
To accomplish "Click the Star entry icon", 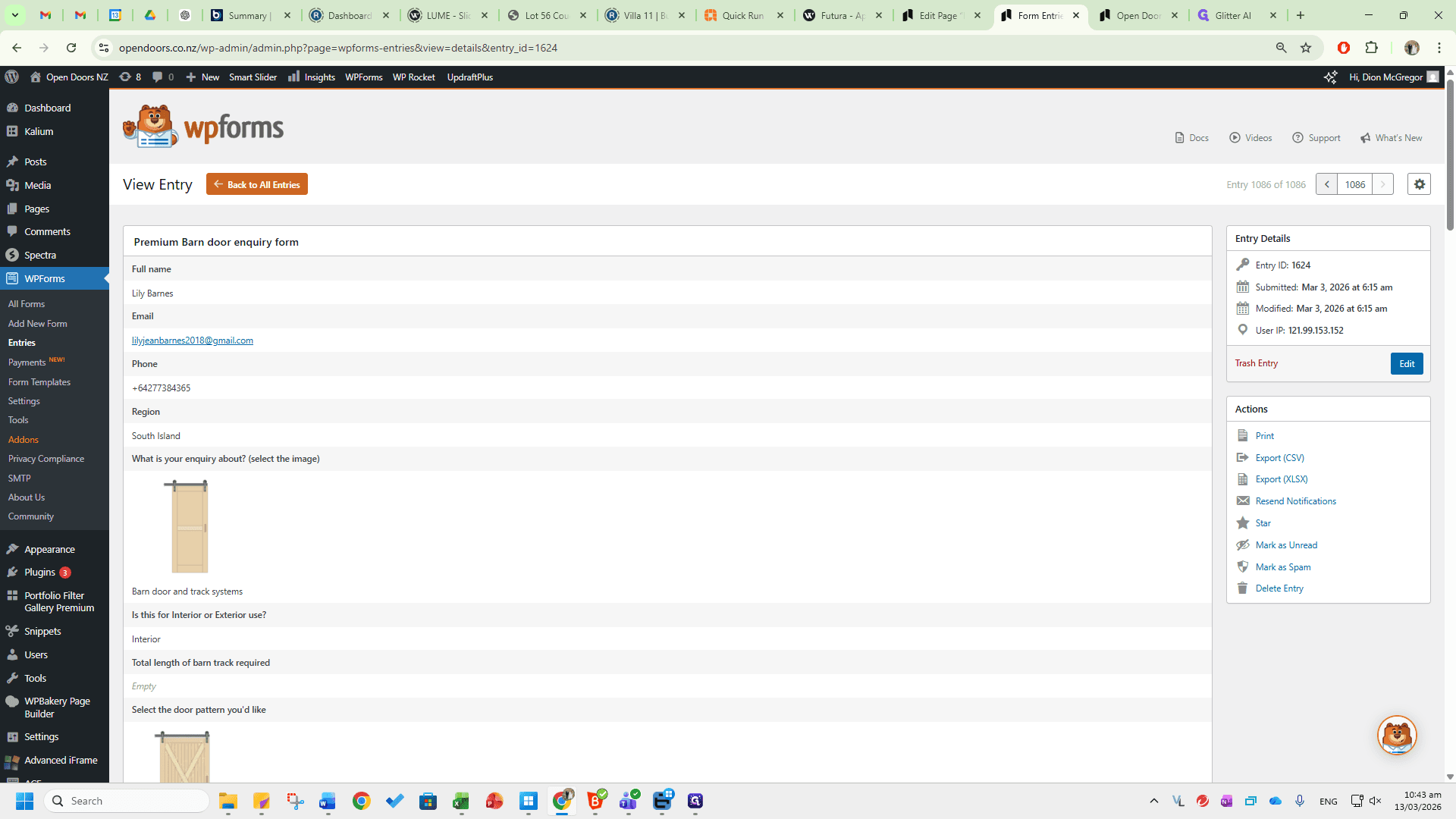I will pos(1242,522).
